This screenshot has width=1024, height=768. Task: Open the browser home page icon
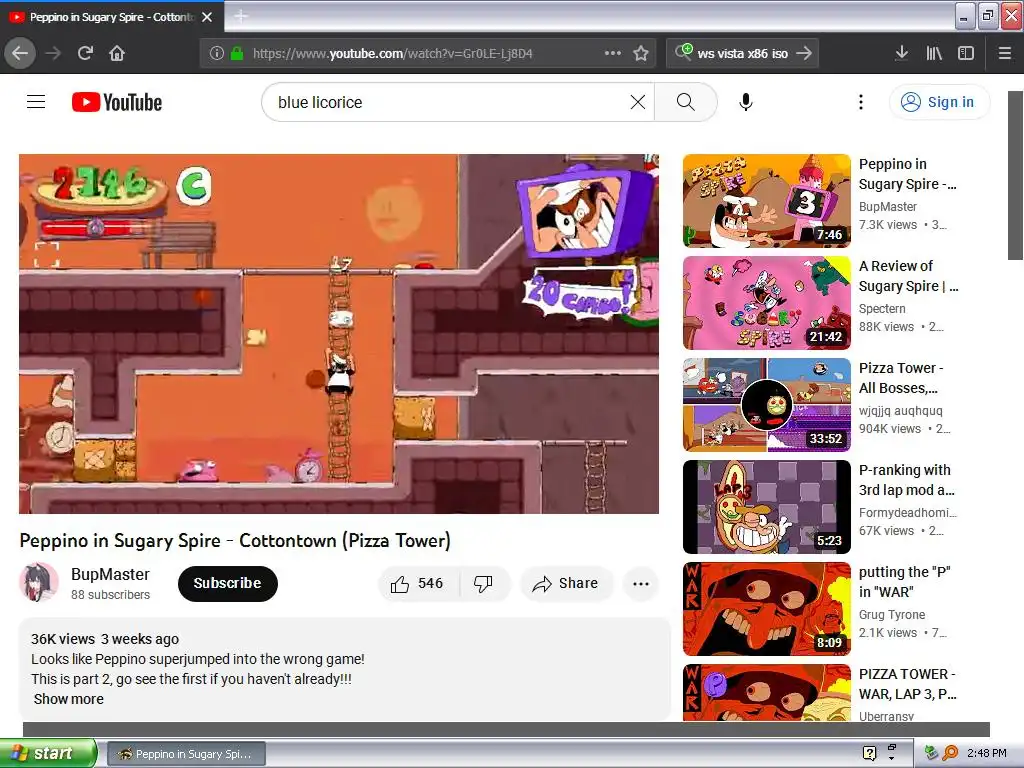point(117,53)
